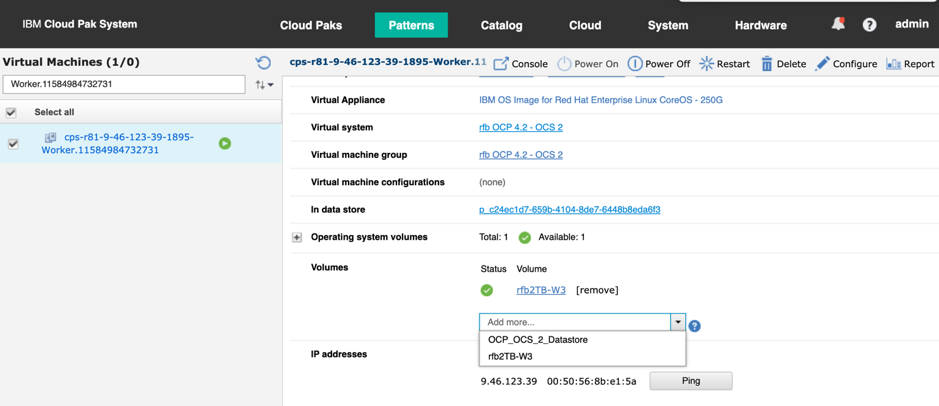Screen dimensions: 939x406
Task: Click the Ping button
Action: (x=690, y=381)
